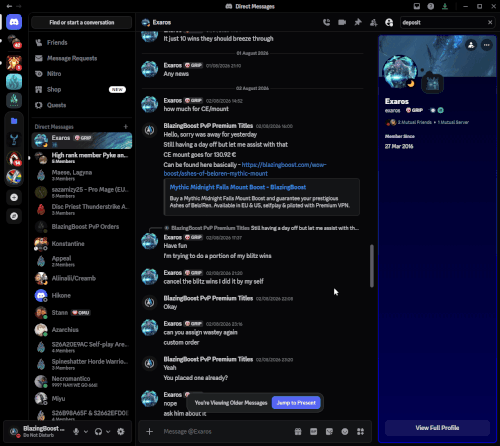Open Find or start a conversation
Image resolution: width=500 pixels, height=446 pixels.
point(82,22)
